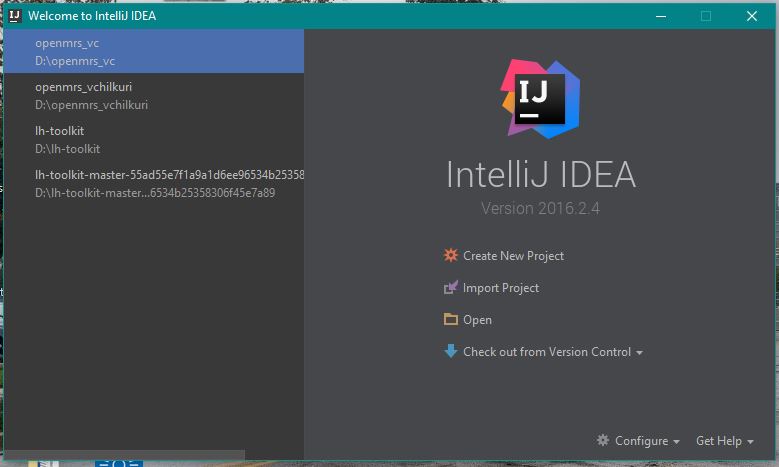Click the IJ icon in the title bar
The width and height of the screenshot is (779, 467).
[15, 16]
